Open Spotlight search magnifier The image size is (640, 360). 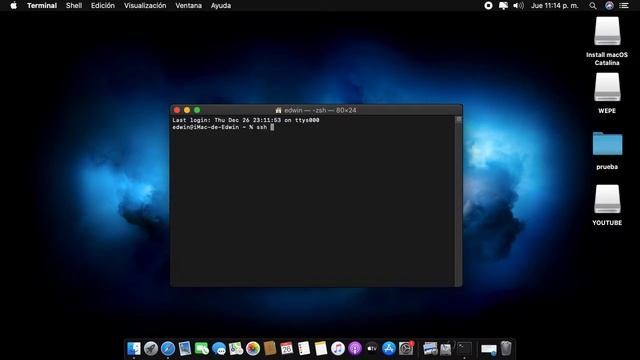[x=593, y=6]
